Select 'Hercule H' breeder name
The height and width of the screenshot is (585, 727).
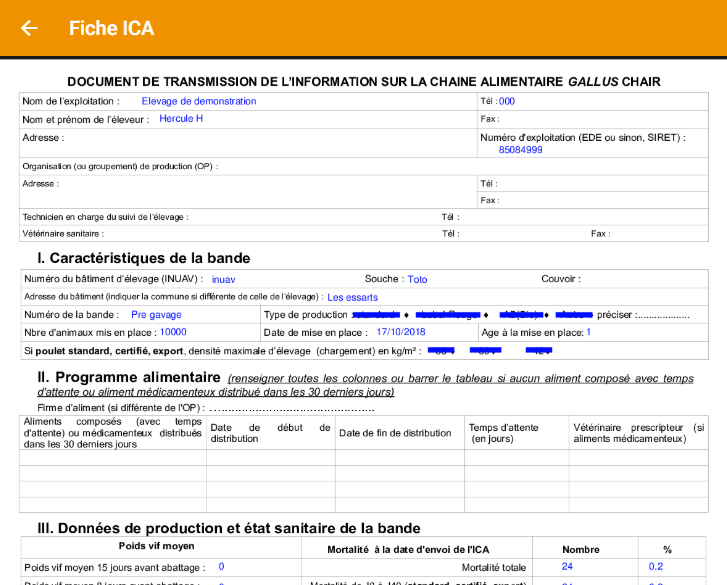[181, 119]
